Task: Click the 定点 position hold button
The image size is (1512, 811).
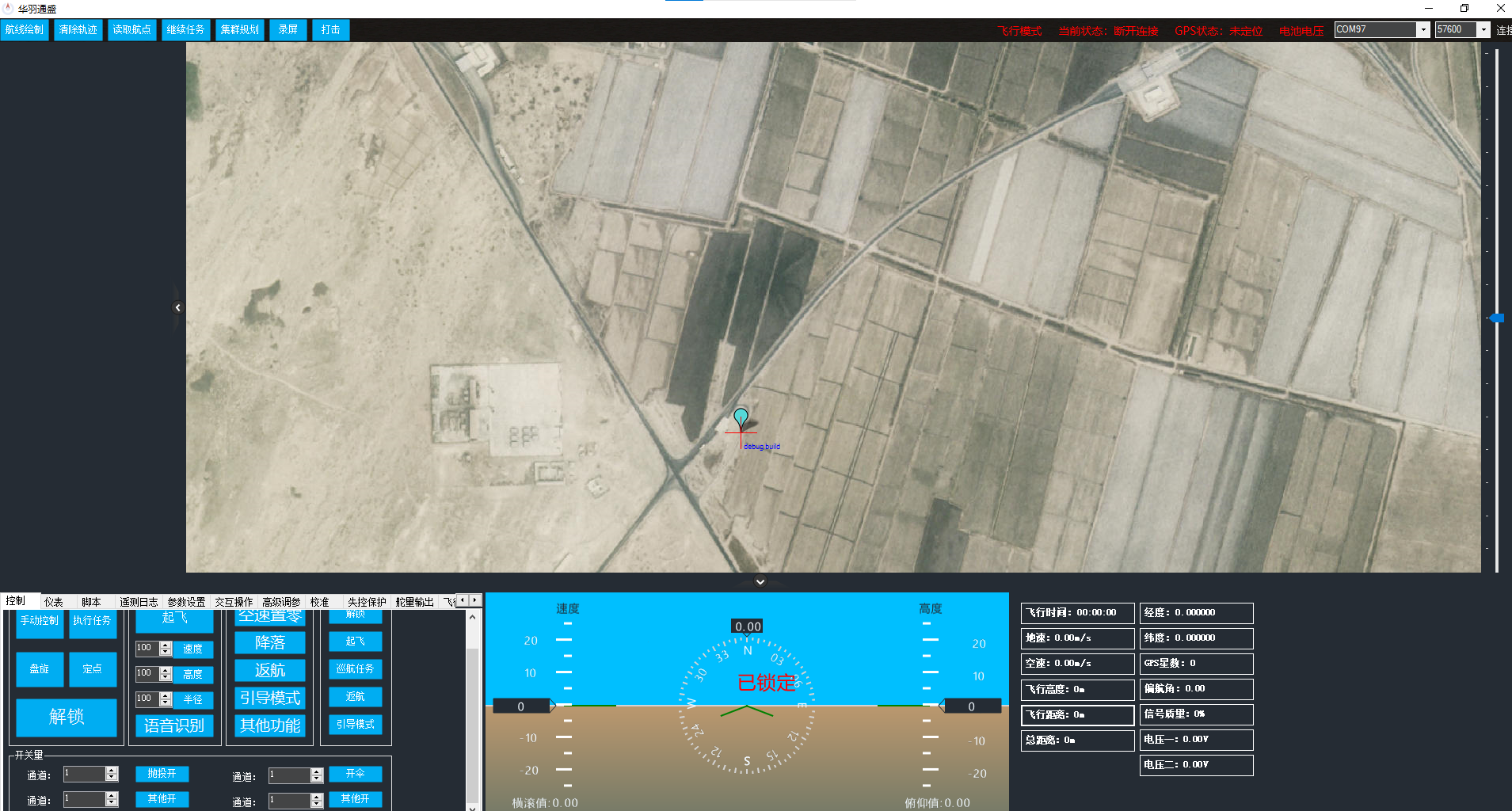Action: click(93, 669)
